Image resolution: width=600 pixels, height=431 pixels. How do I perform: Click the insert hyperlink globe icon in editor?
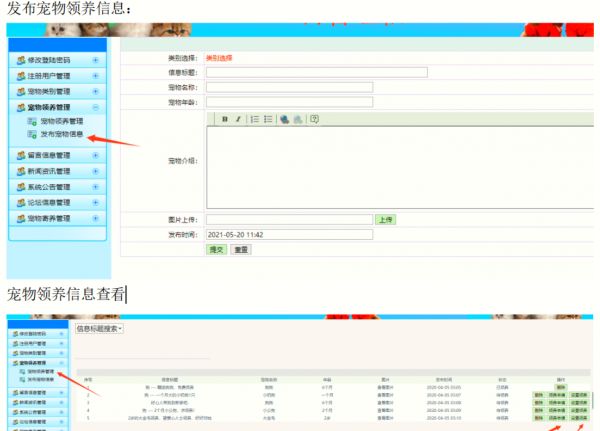pos(284,119)
